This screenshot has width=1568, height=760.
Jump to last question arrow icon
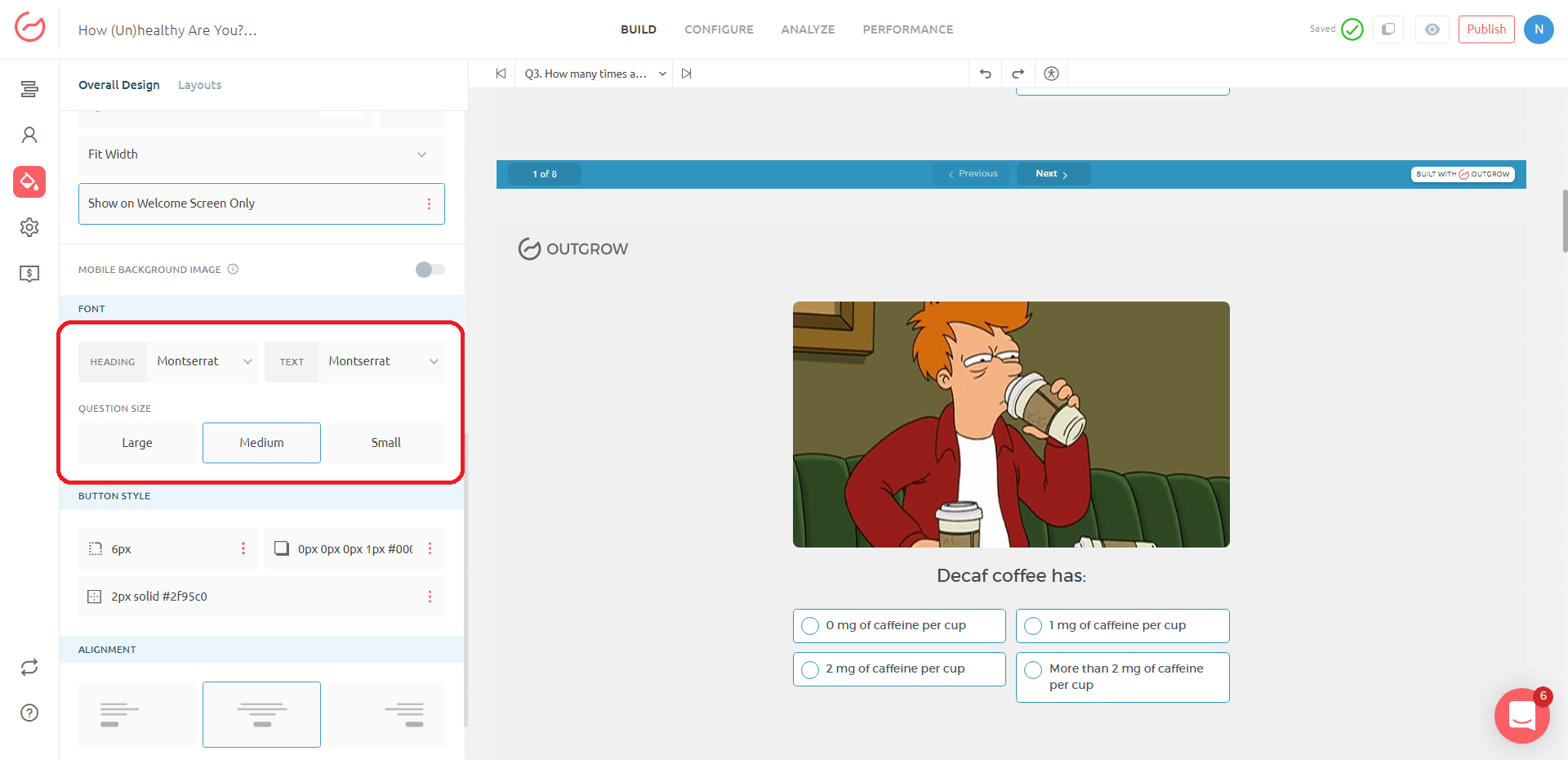(x=687, y=74)
